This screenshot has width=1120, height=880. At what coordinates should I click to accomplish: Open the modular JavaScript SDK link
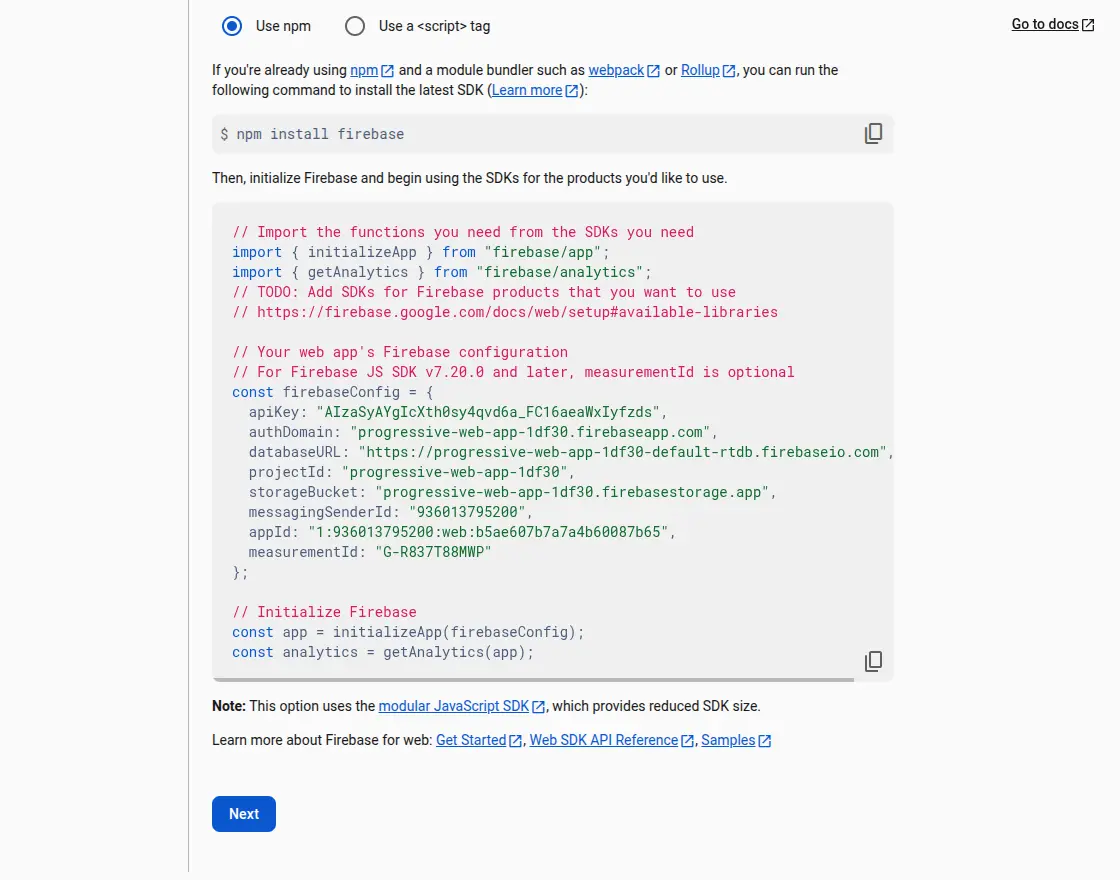[454, 706]
